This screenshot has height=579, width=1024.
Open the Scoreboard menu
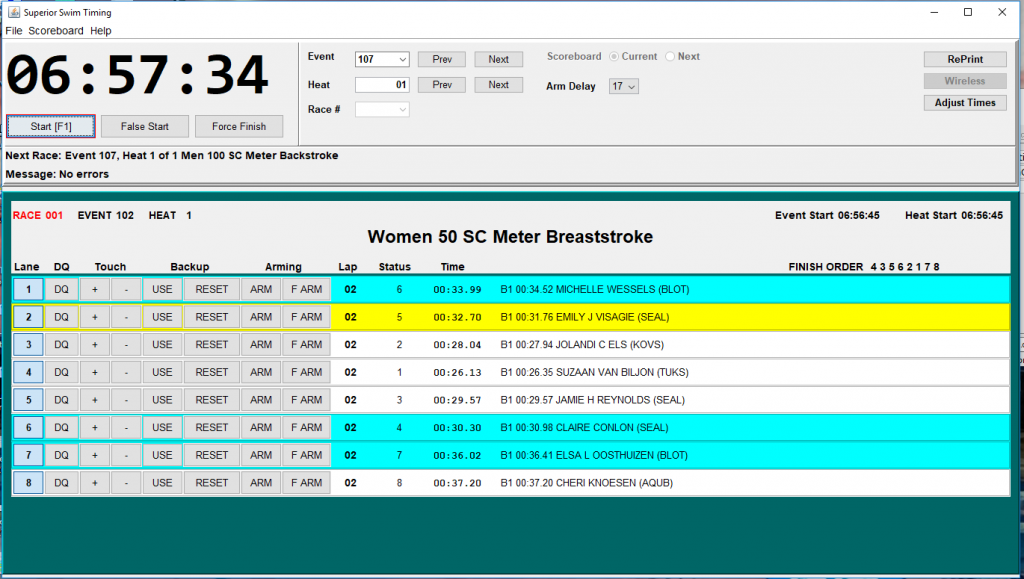pyautogui.click(x=56, y=31)
